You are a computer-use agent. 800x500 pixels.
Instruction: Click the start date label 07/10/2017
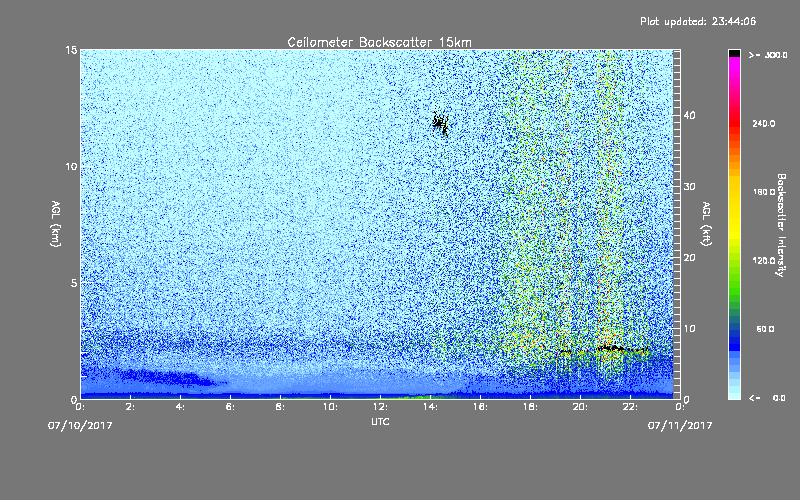pyautogui.click(x=80, y=425)
